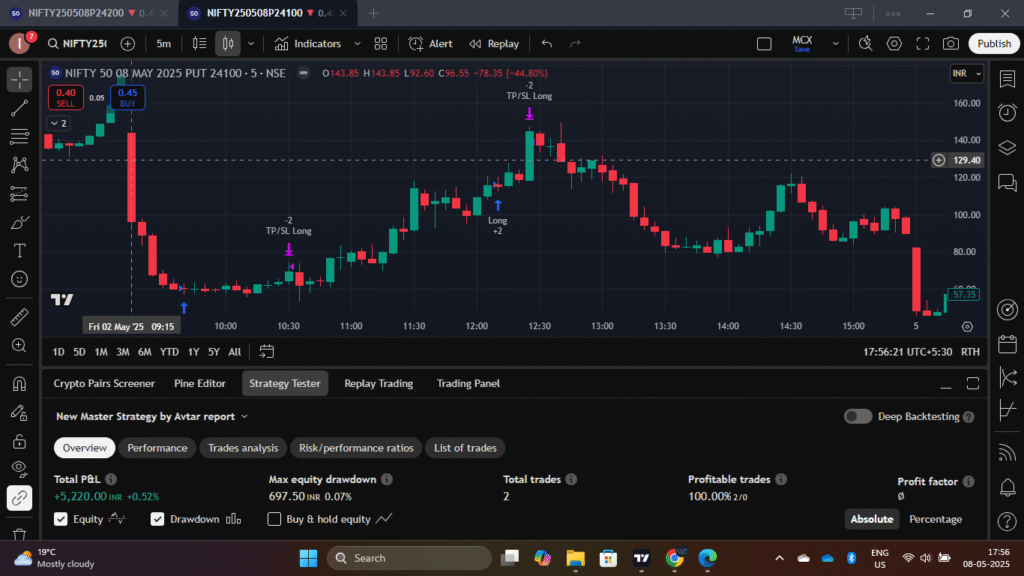This screenshot has height=576, width=1024.
Task: Uncheck the Drawdown checkbox
Action: tap(157, 519)
